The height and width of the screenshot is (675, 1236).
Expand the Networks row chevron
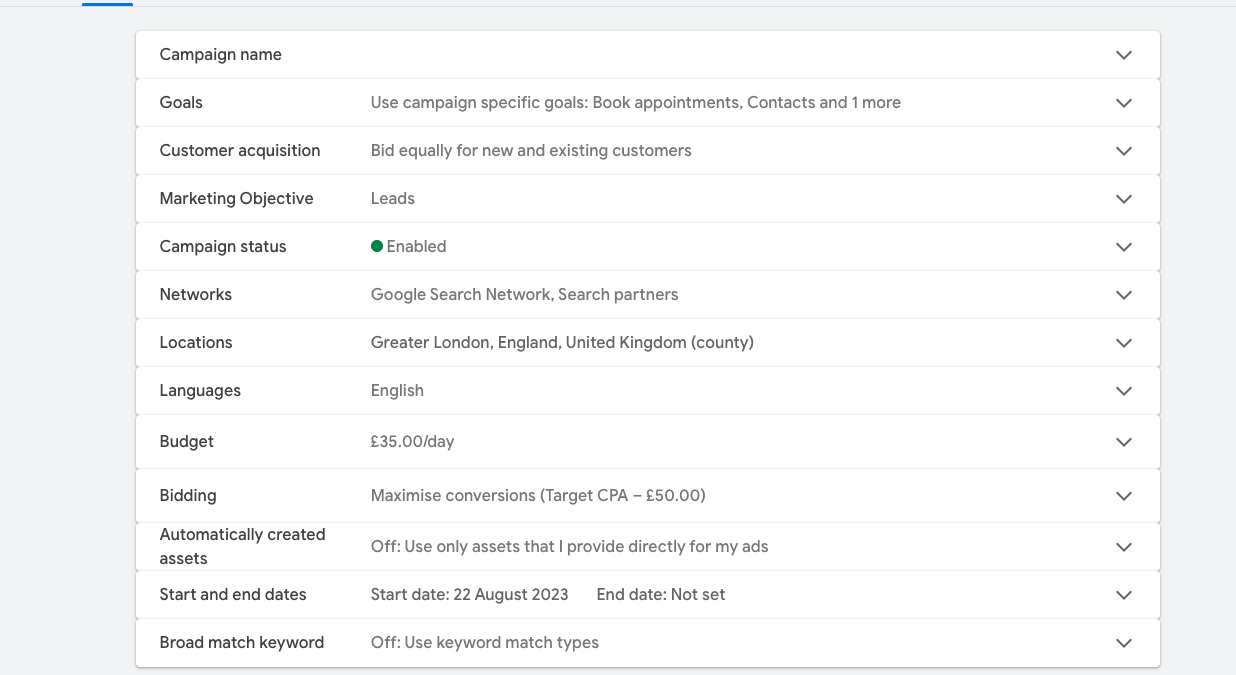[x=1124, y=295]
